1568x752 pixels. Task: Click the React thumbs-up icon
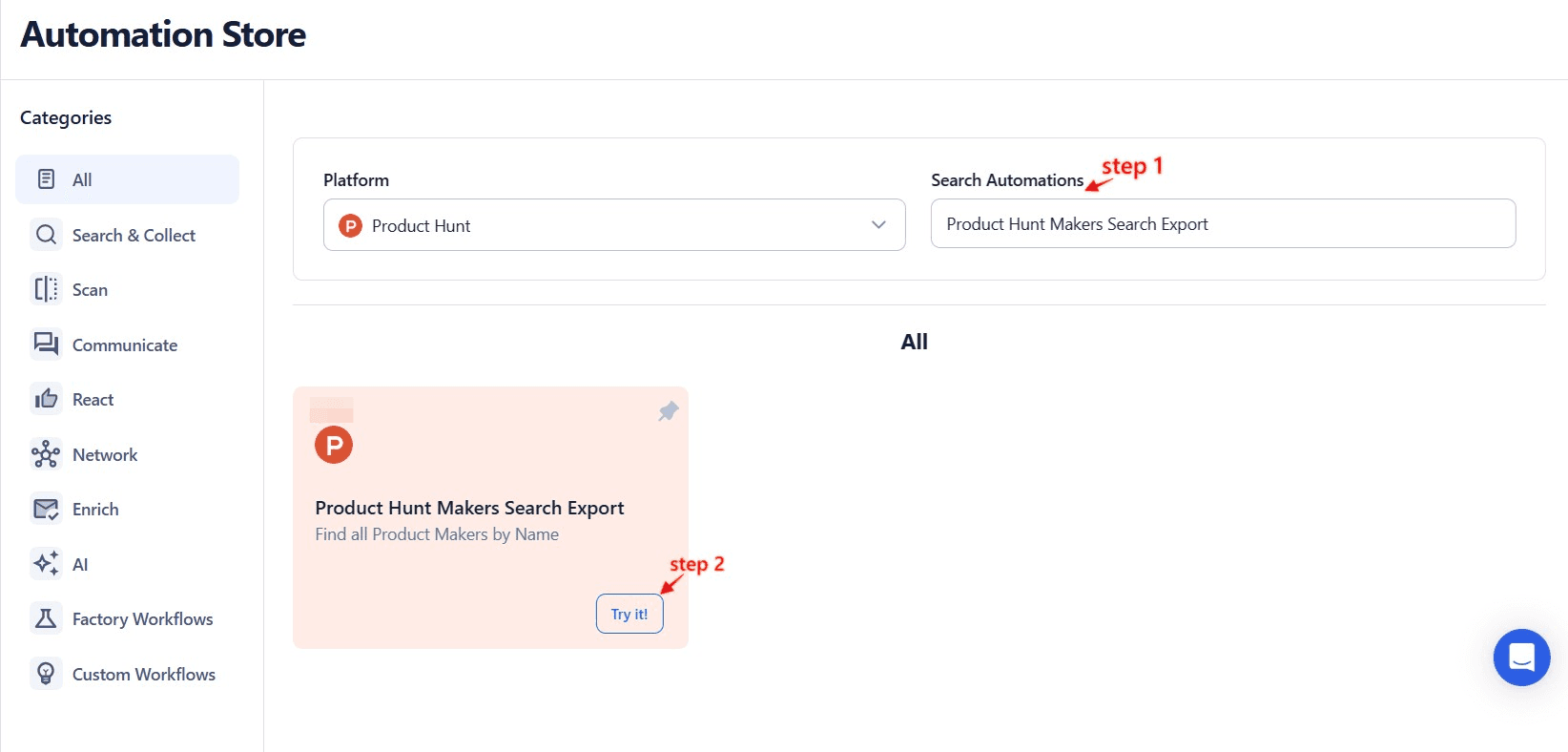(x=46, y=399)
